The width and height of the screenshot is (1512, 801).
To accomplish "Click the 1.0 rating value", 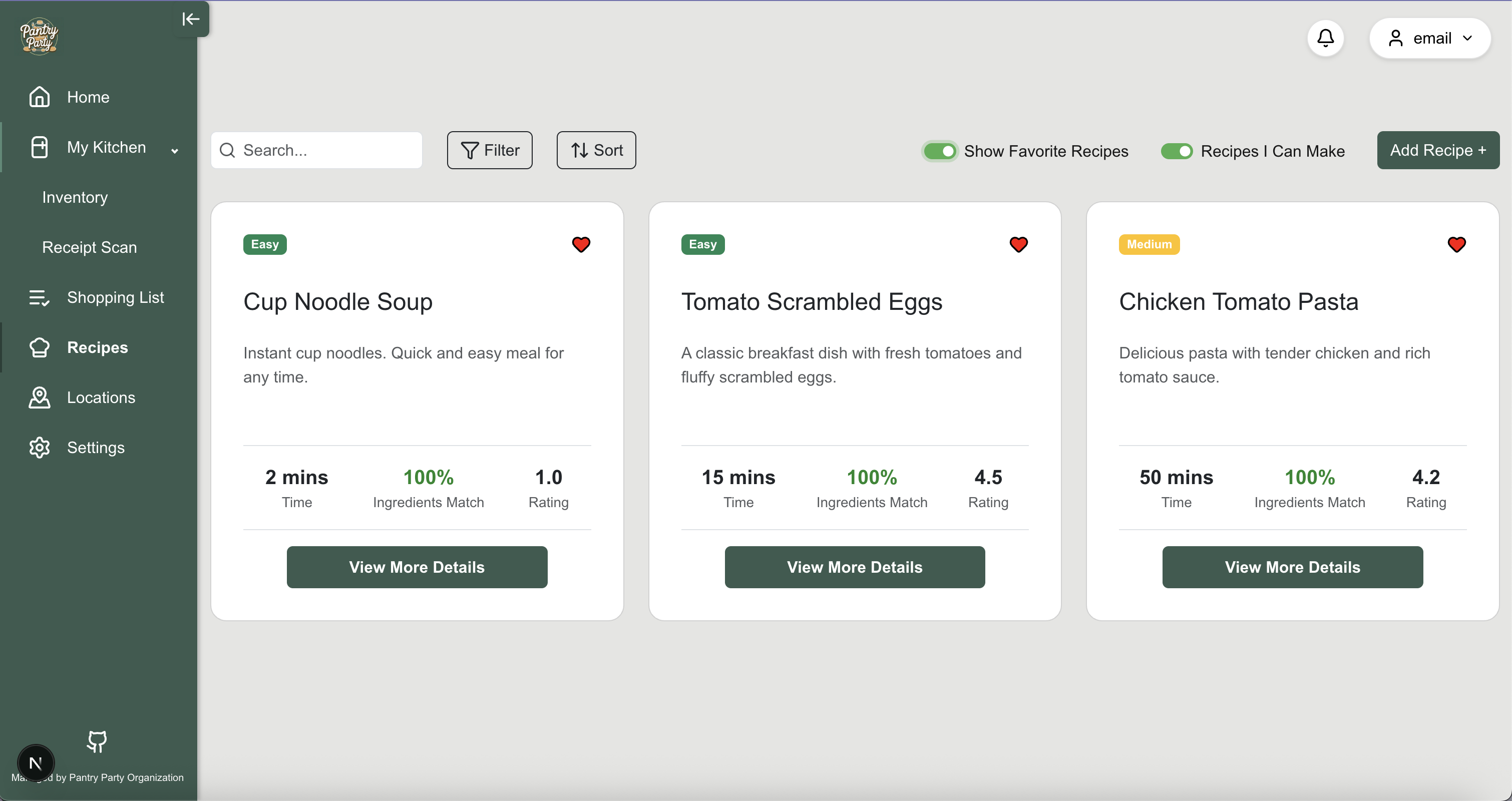I will 548,477.
